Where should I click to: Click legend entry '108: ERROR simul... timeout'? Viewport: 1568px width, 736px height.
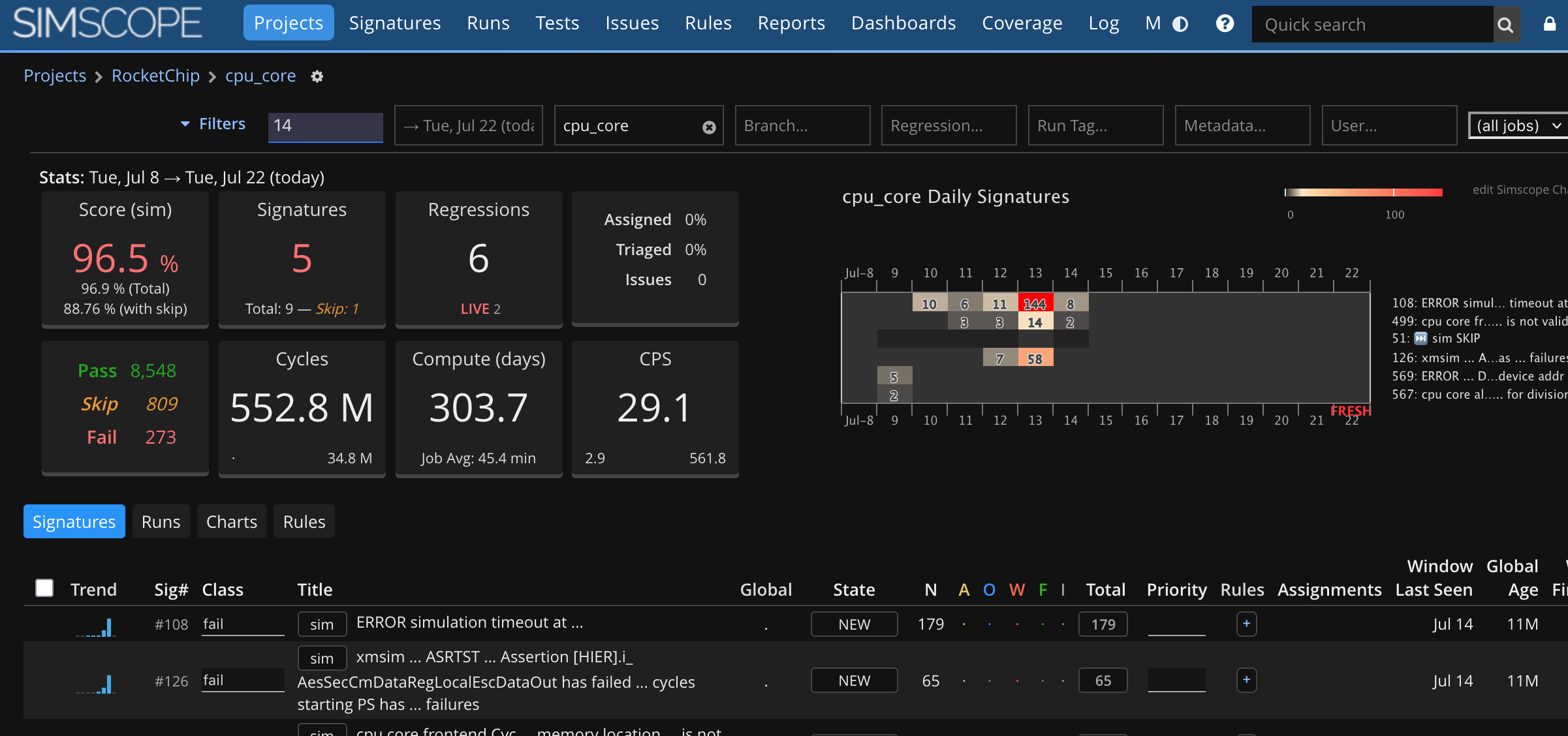tap(1479, 303)
